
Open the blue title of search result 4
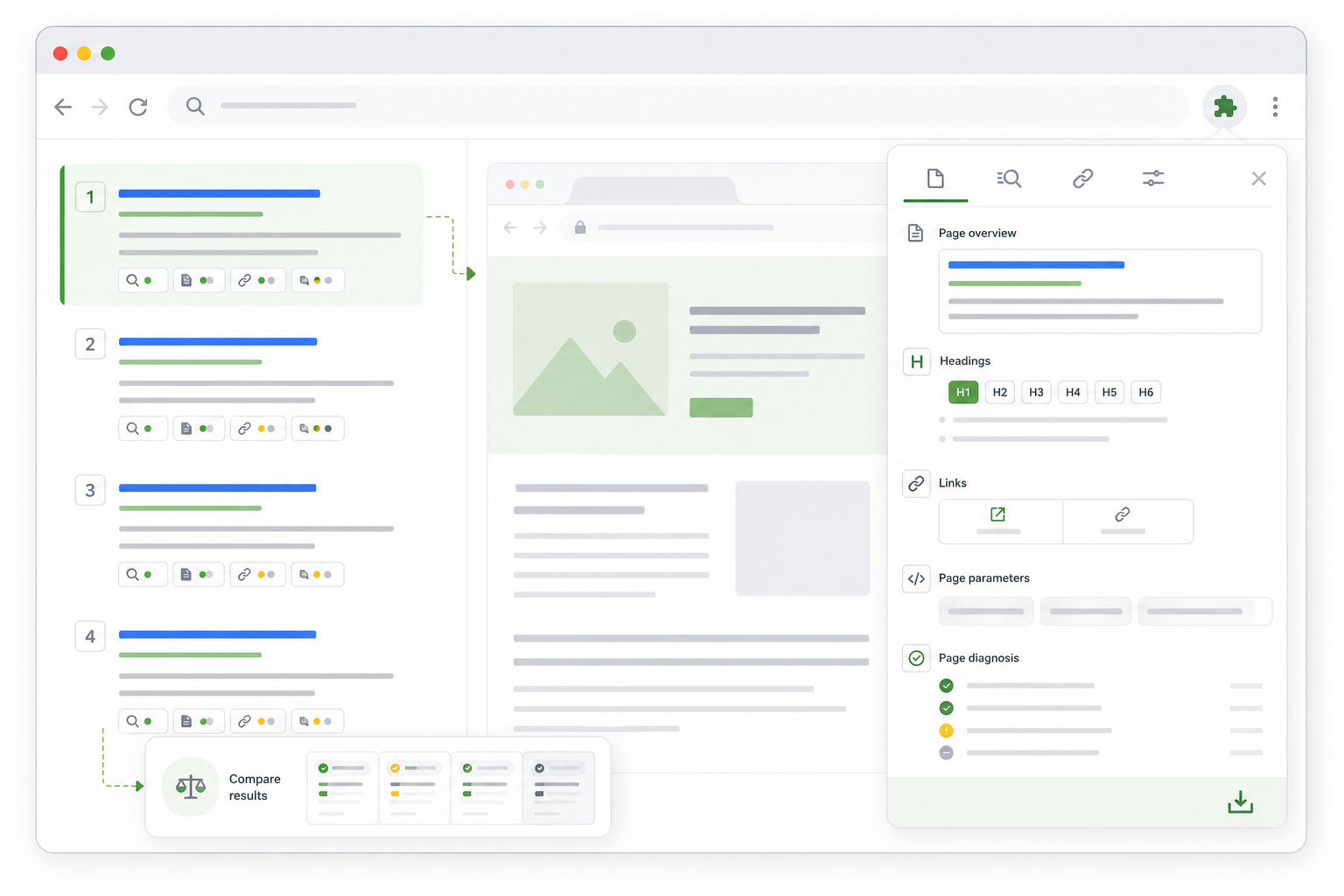(218, 634)
